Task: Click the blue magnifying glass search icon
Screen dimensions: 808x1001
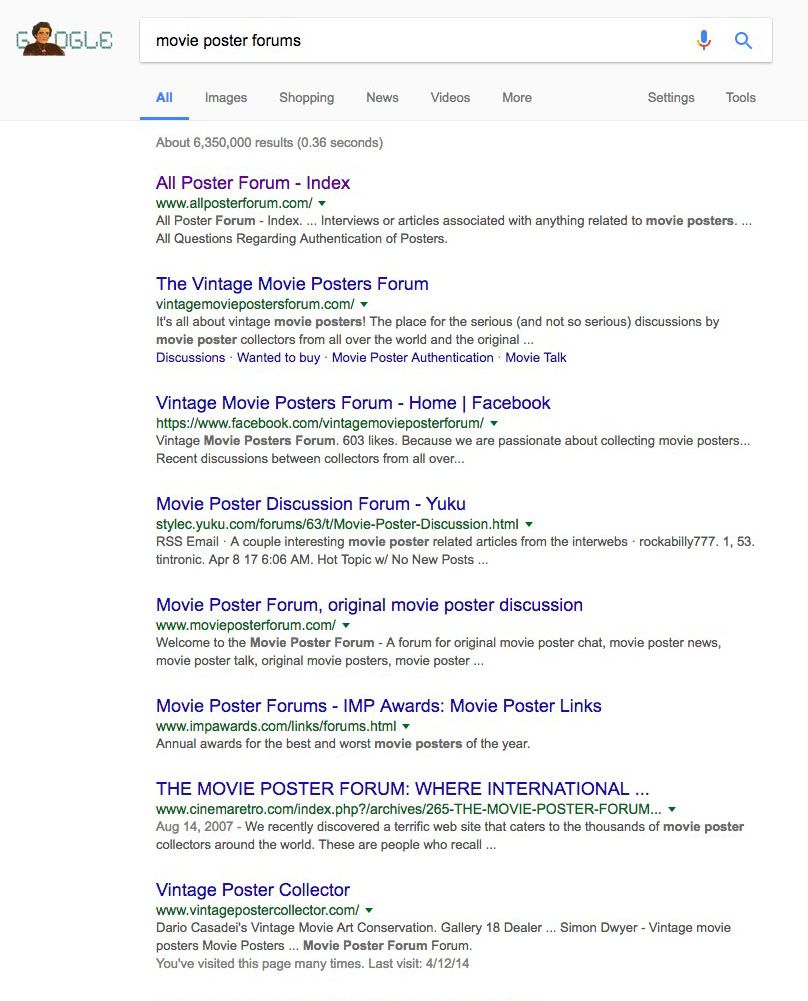Action: pyautogui.click(x=743, y=40)
